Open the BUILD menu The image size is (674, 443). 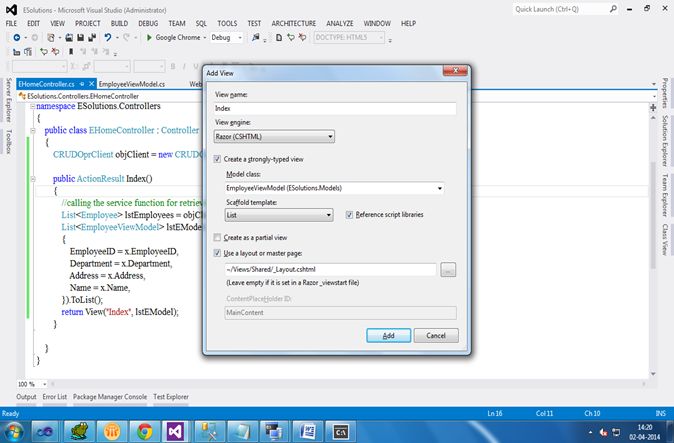tap(119, 24)
